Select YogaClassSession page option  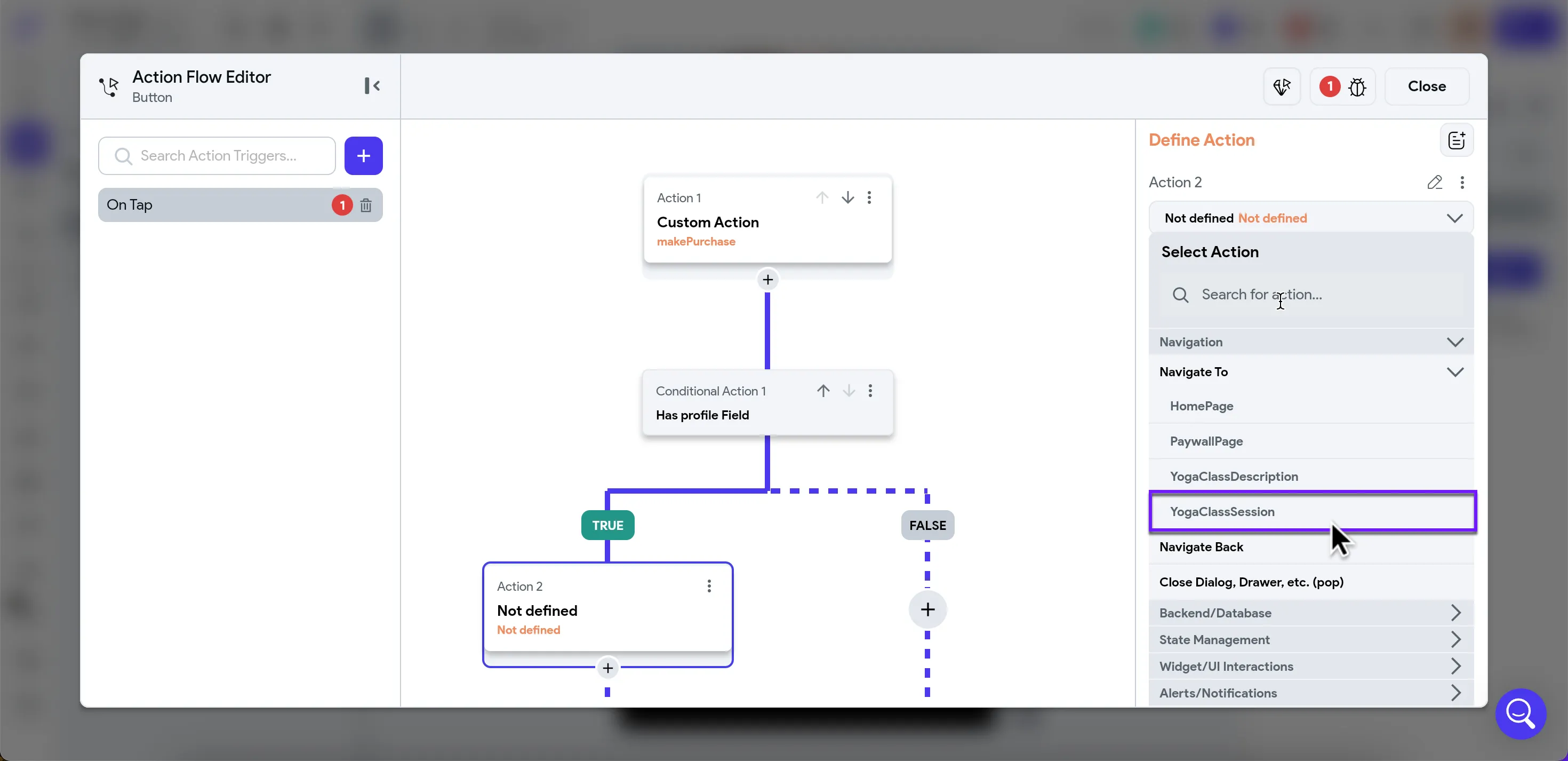click(1222, 512)
